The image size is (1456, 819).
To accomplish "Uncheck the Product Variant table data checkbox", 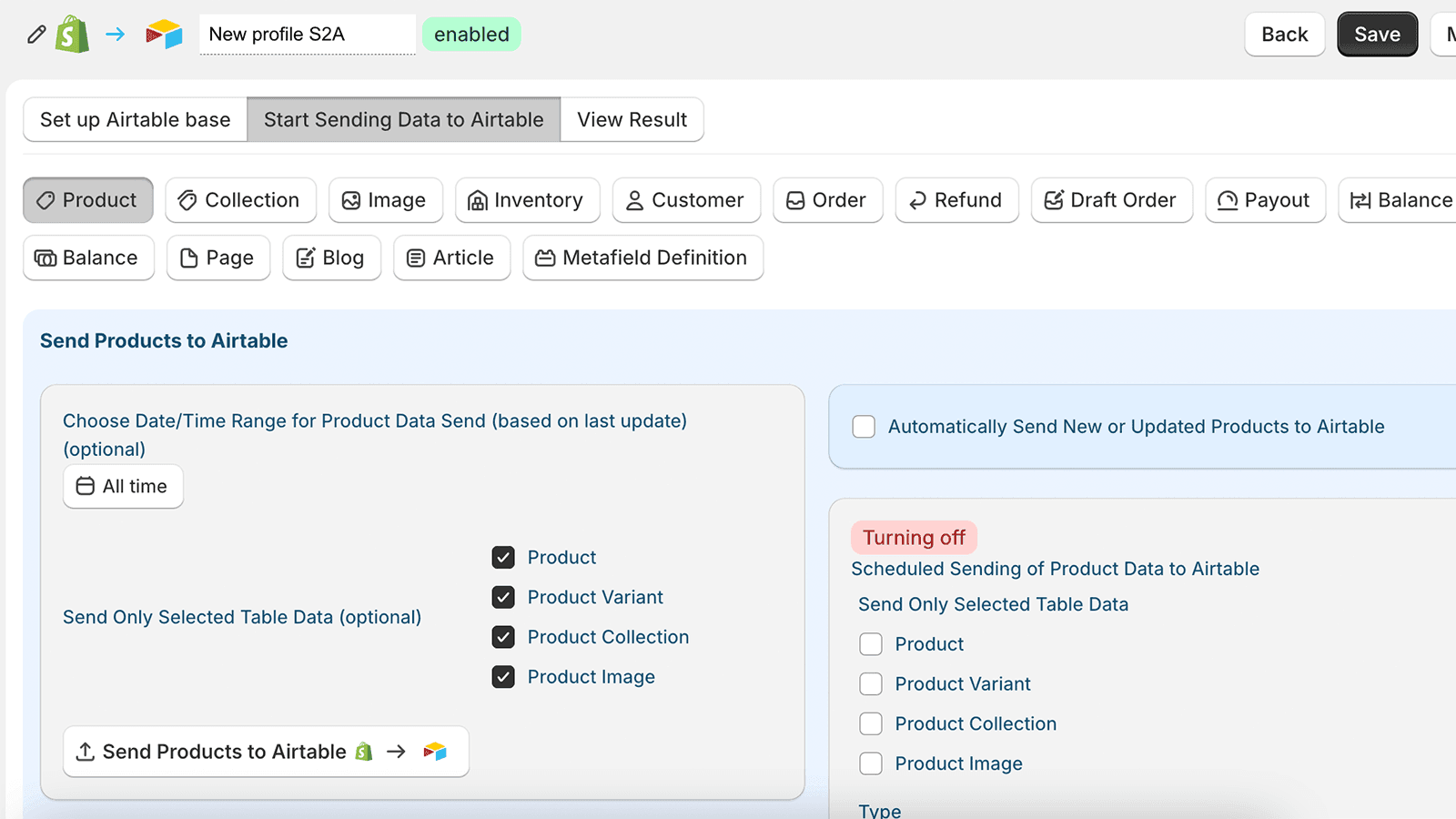I will 503,597.
